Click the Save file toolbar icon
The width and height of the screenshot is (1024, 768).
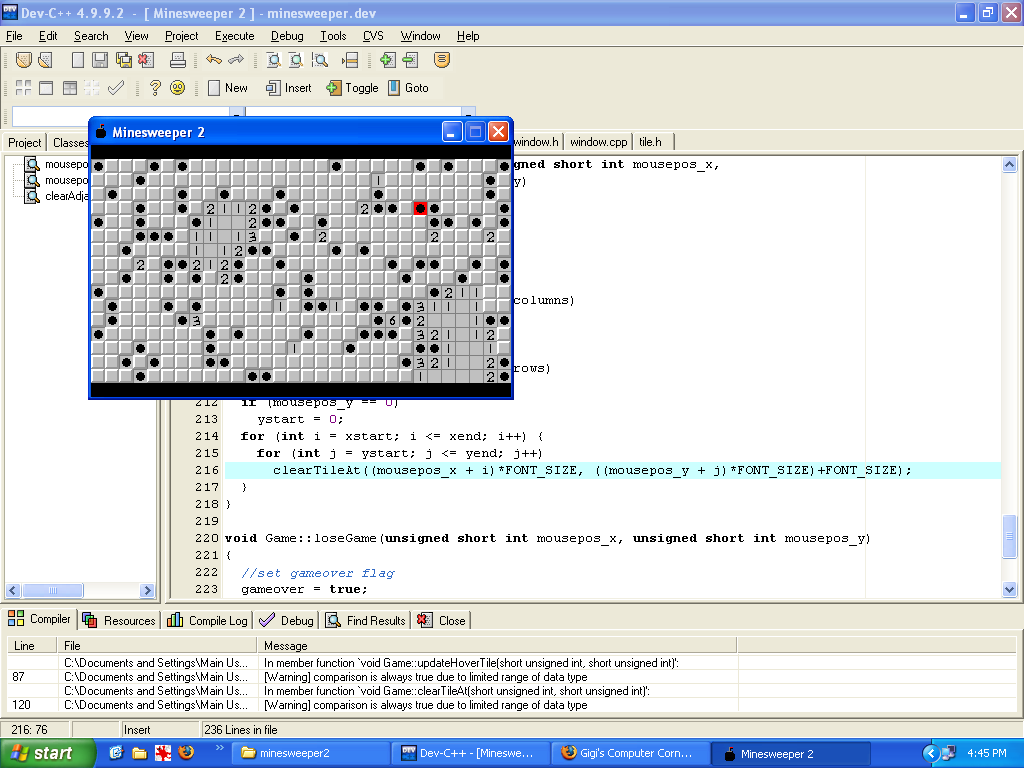[100, 61]
